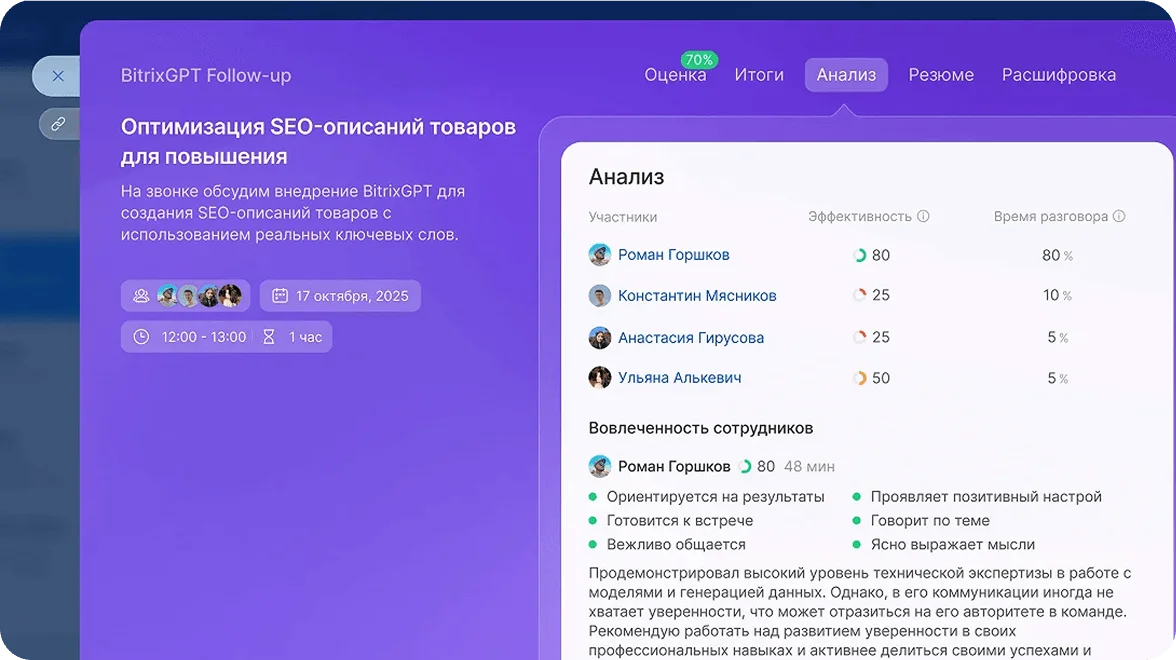
Task: Click the 48 мин talk time
Action: click(809, 466)
